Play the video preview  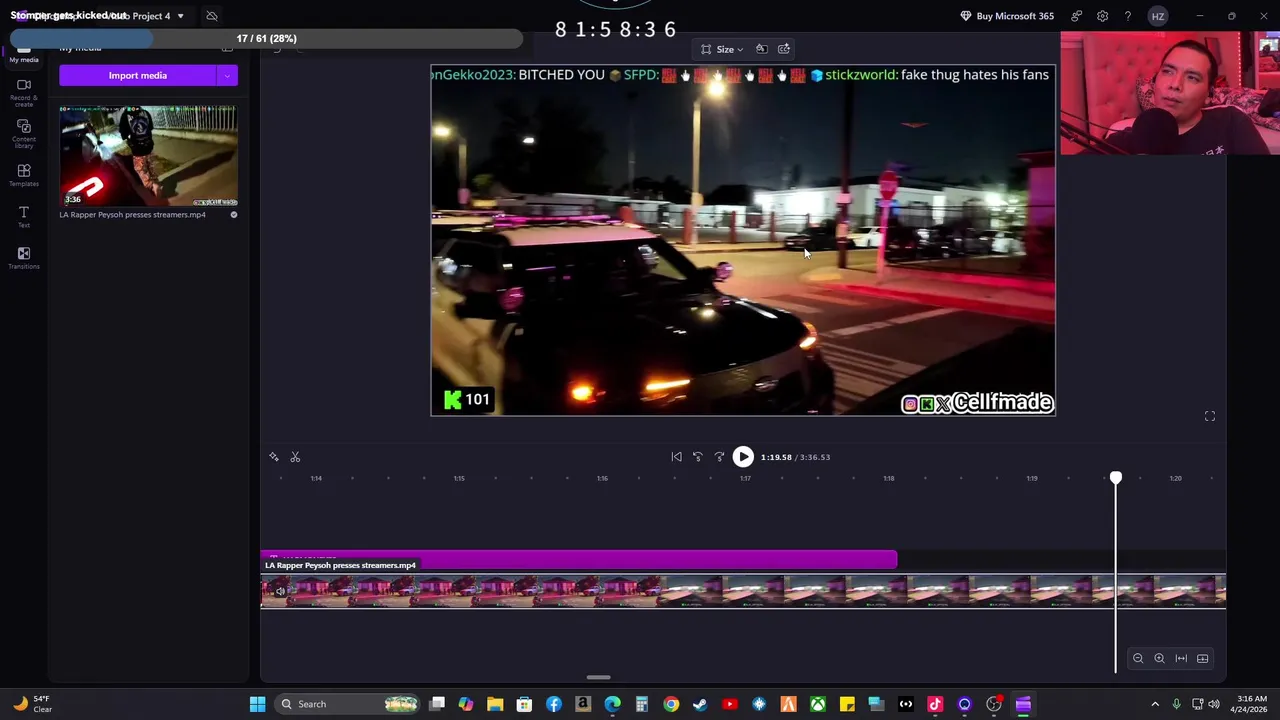pyautogui.click(x=743, y=457)
